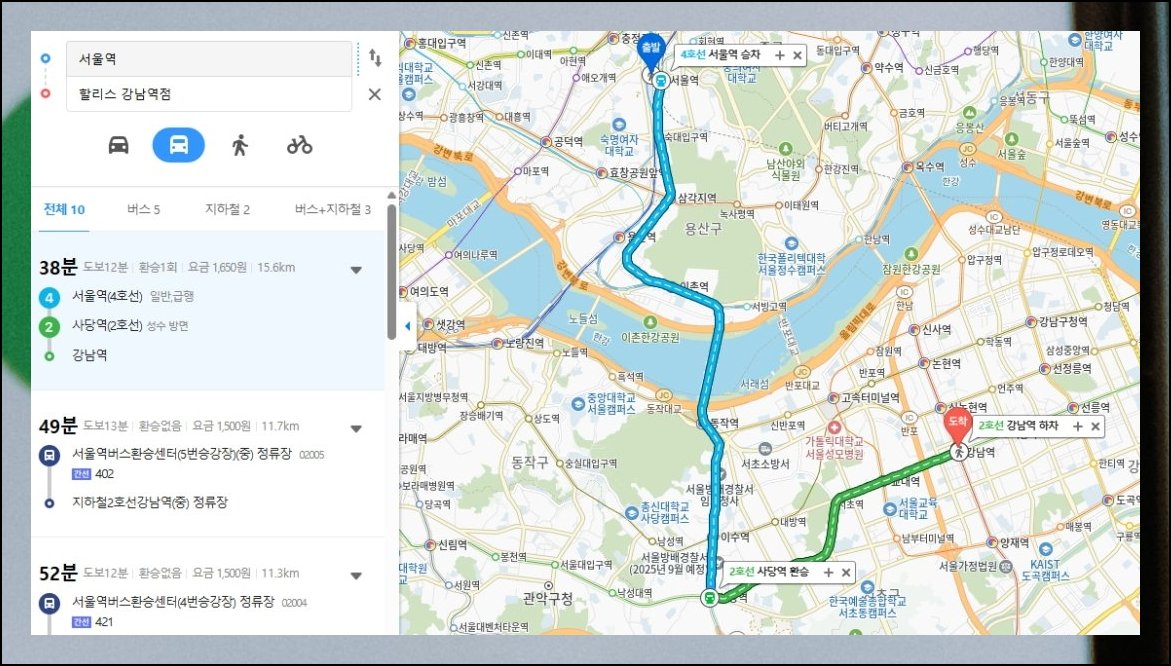Click the bus icon beside 서울역버스환승센터(4번승강장)
Screen dimensions: 1171x666
(49, 603)
